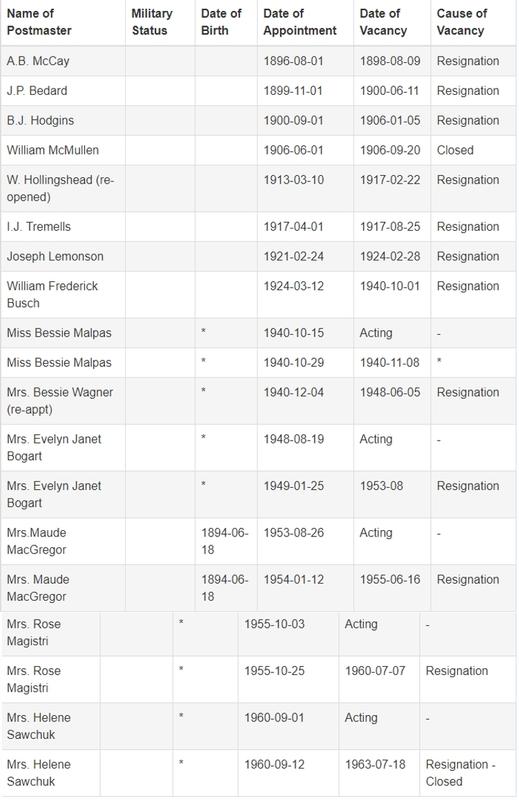This screenshot has width=519, height=800.
Task: Select Joseph Lemonson appointment date 1921-02-24
Action: click(293, 256)
